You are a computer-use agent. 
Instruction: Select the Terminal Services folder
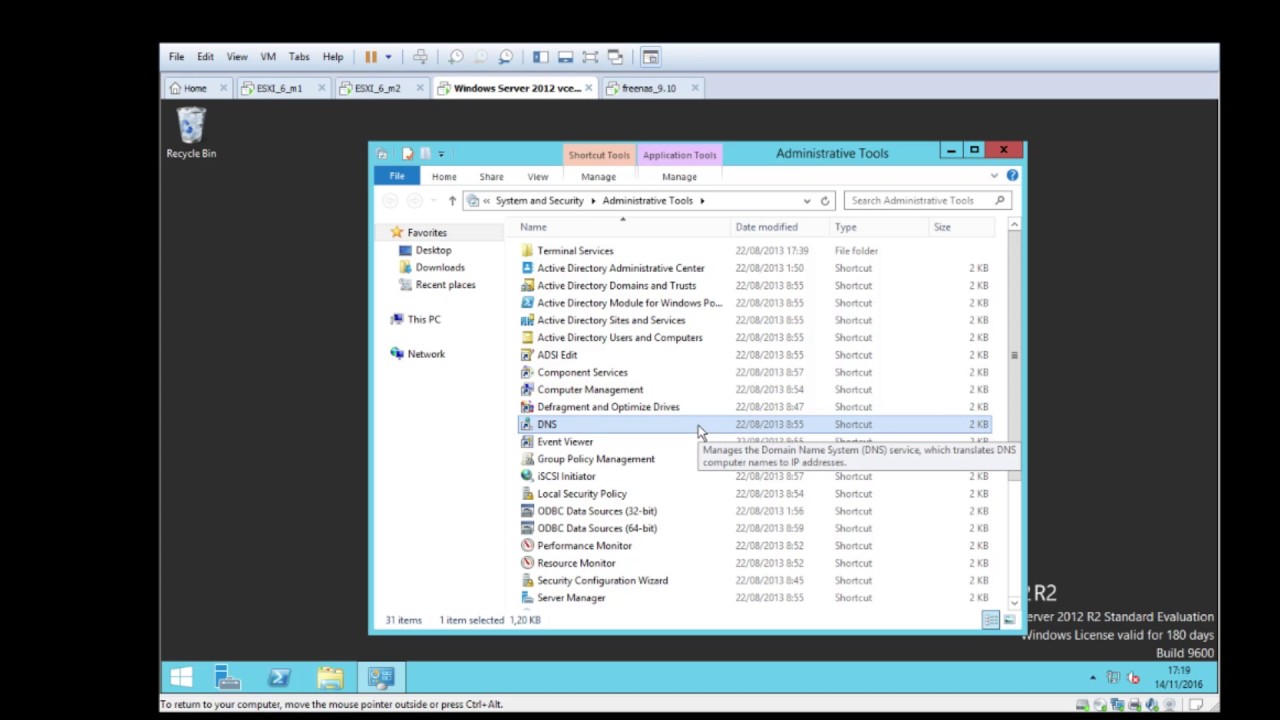[x=575, y=251]
